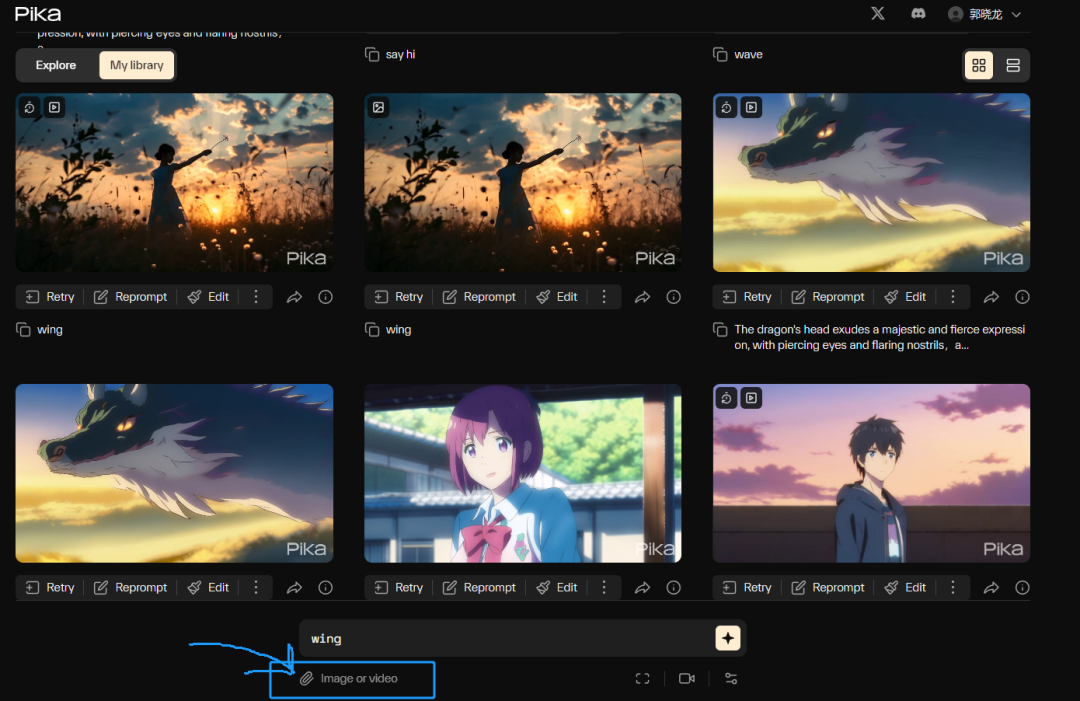The height and width of the screenshot is (701, 1080).
Task: Click the Pika logo
Action: coord(38,14)
